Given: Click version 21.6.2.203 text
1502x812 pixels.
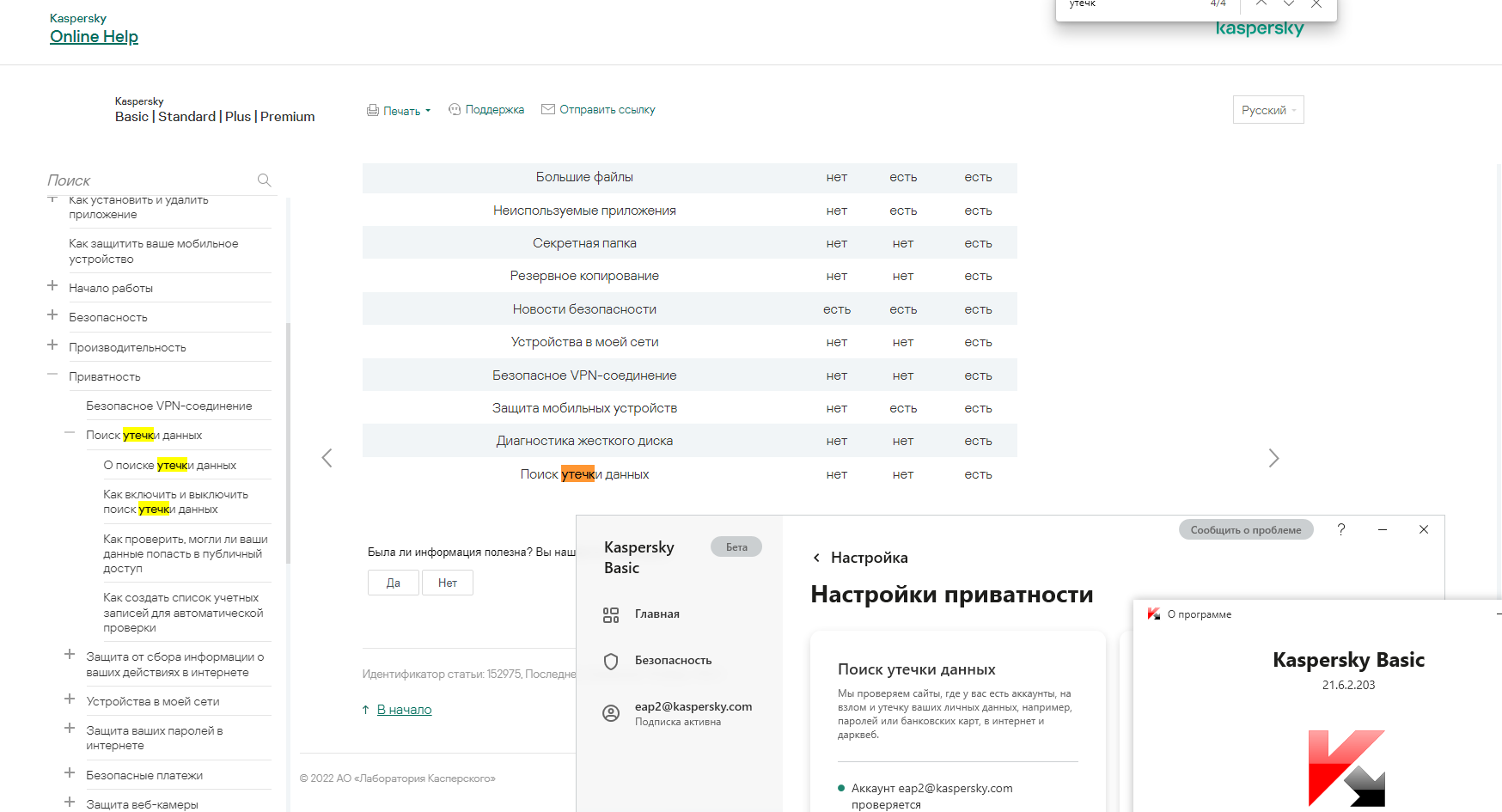Looking at the screenshot, I should (x=1348, y=686).
